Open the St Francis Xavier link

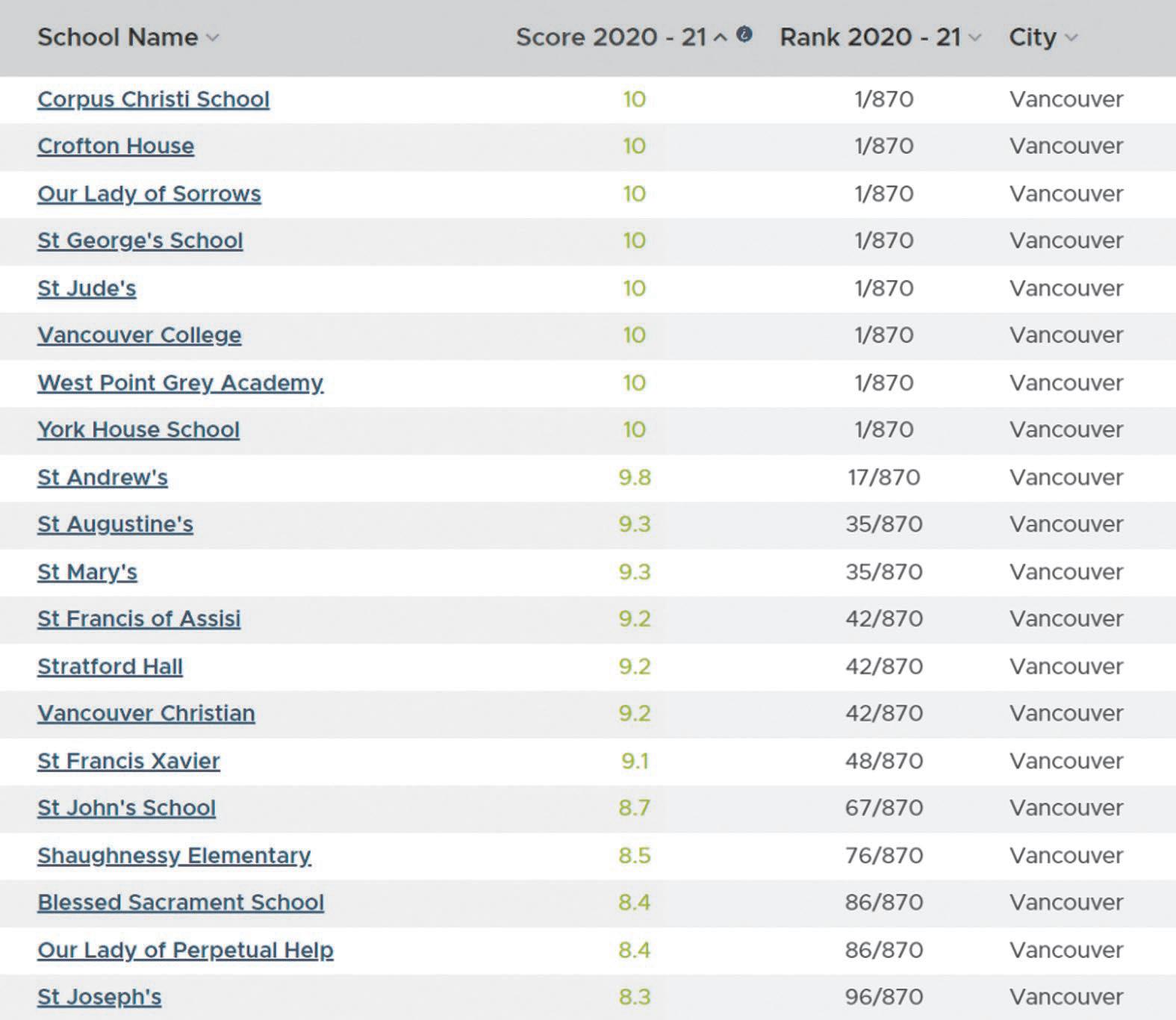click(x=128, y=761)
